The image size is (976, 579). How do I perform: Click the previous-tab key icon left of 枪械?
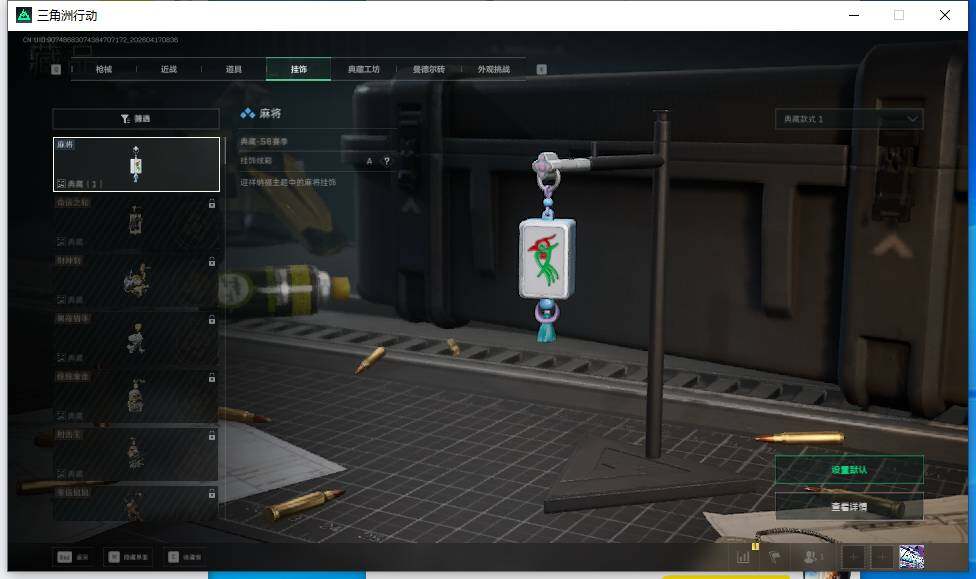[x=56, y=69]
